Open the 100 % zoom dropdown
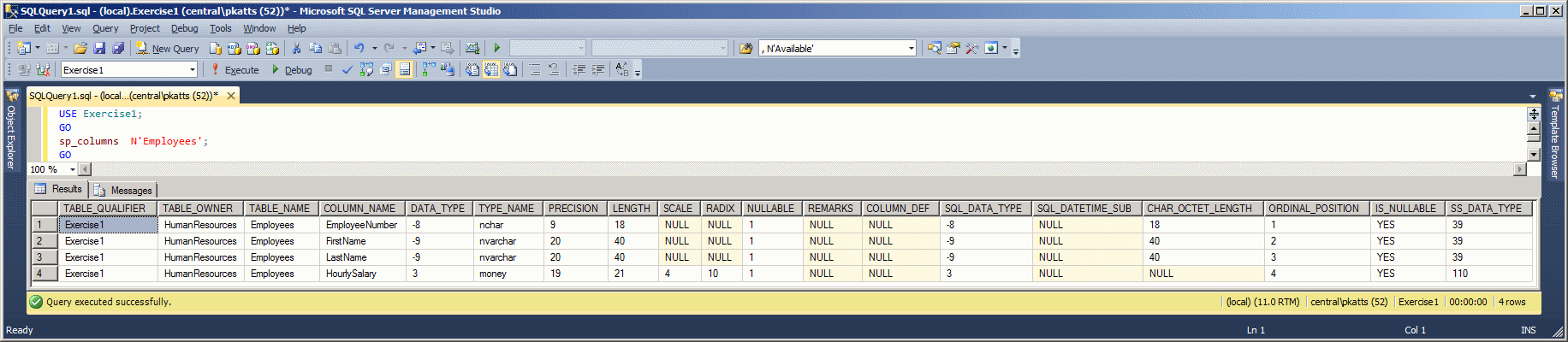The image size is (1568, 342). pos(72,169)
